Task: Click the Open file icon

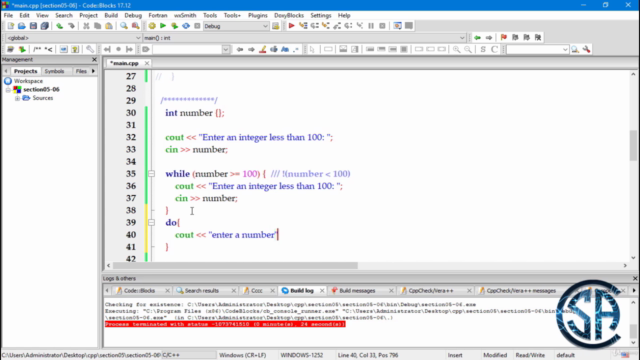Action: point(22,26)
